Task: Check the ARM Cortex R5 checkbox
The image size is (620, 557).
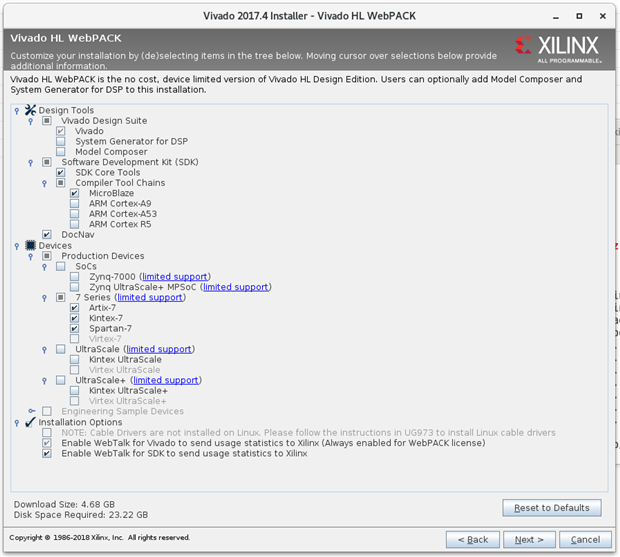Action: tap(74, 224)
